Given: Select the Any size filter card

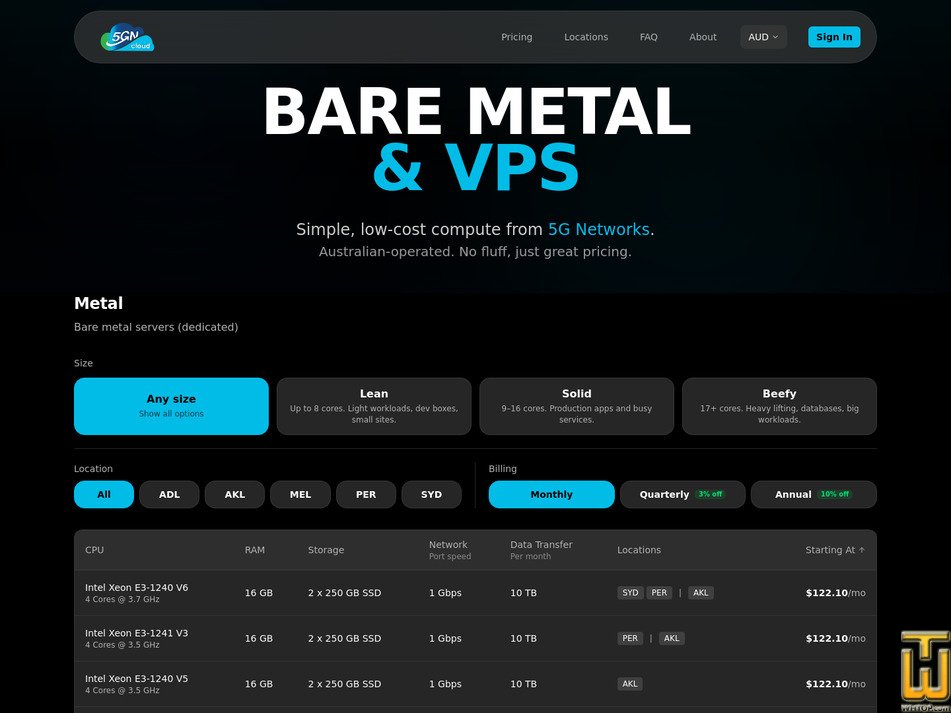Looking at the screenshot, I should point(171,406).
